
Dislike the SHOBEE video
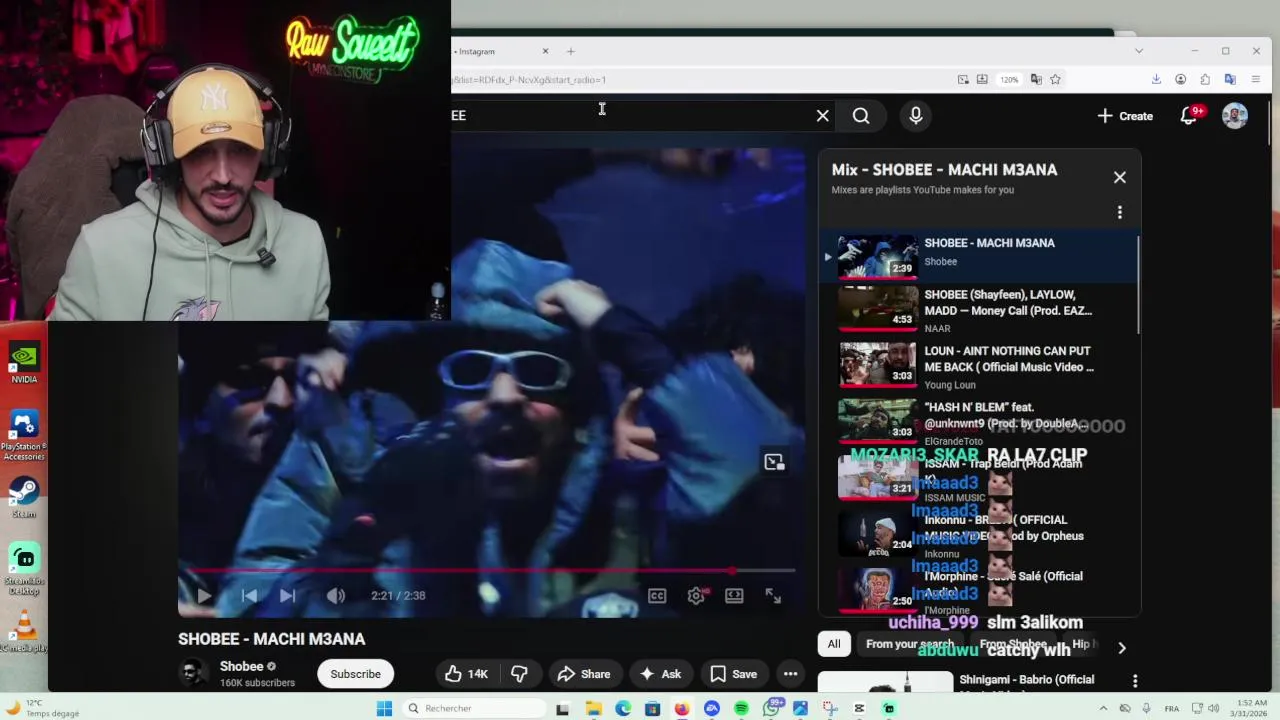(519, 674)
